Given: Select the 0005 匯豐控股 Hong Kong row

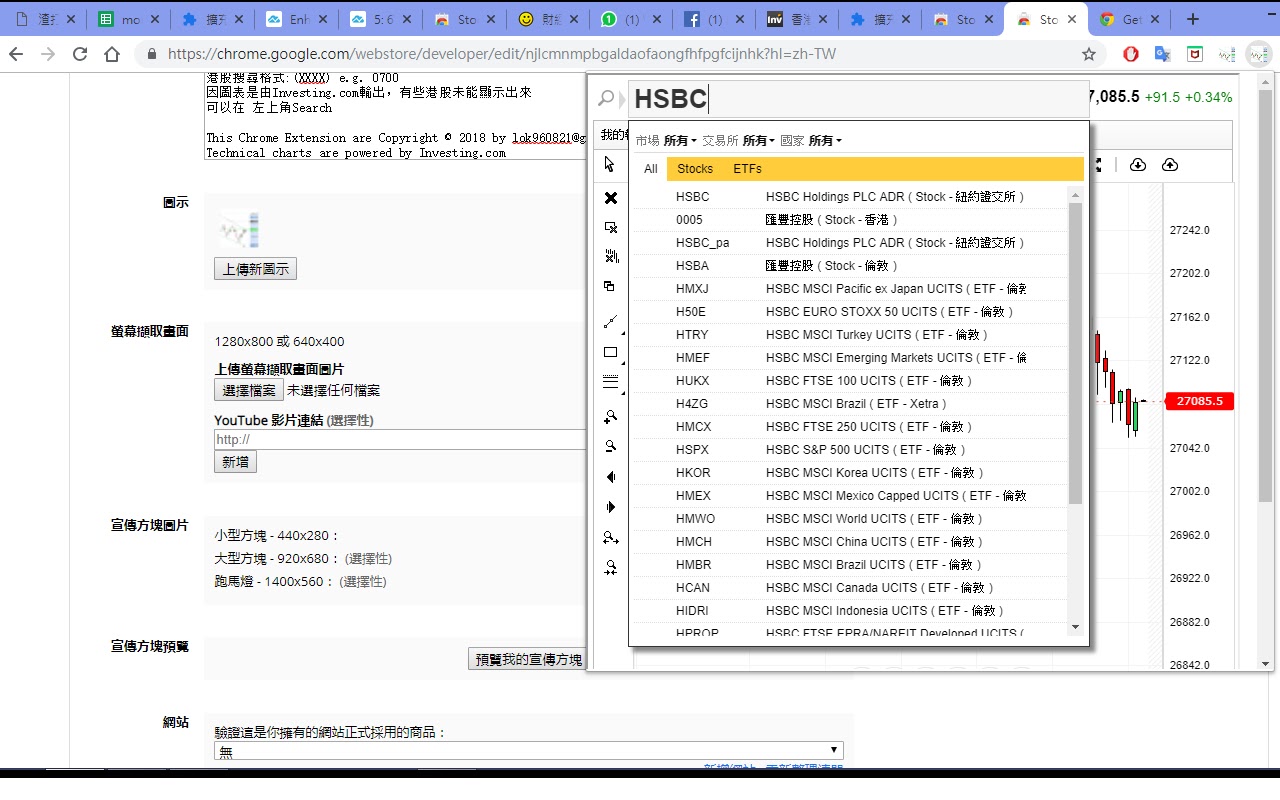Looking at the screenshot, I should point(850,220).
